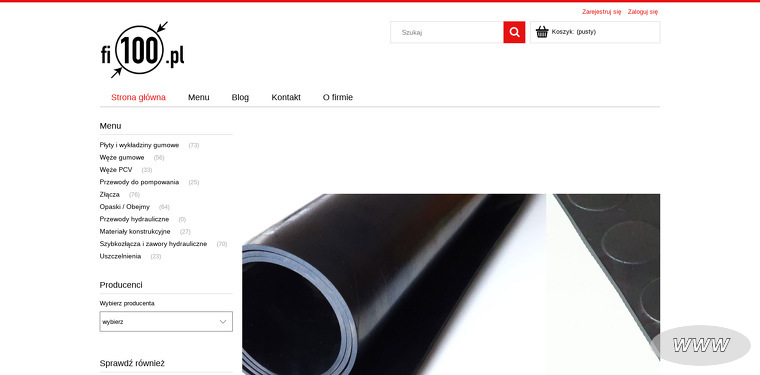Go to the Blog page
The image size is (760, 375).
pos(240,97)
